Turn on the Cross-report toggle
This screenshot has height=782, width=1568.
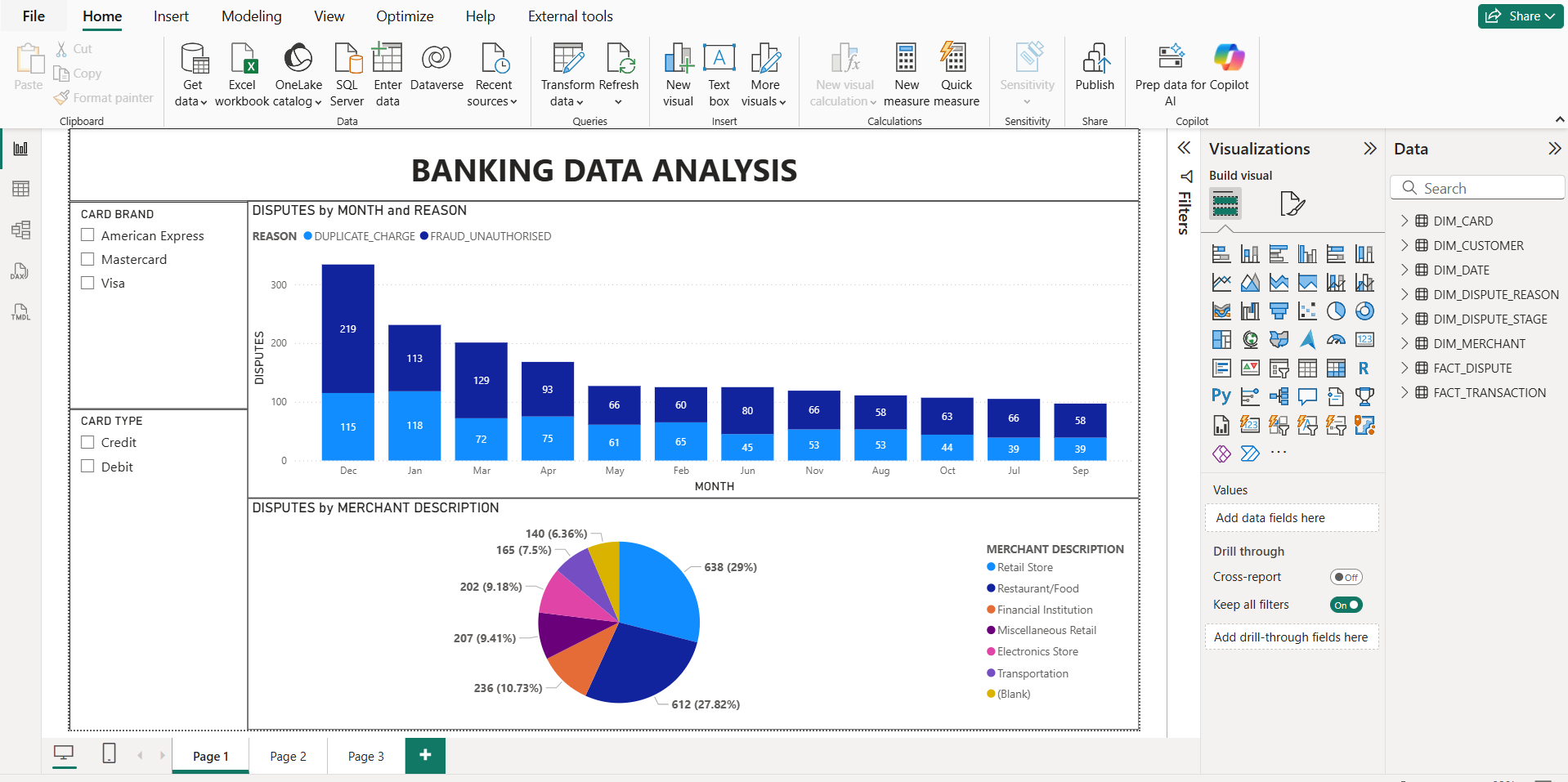coord(1346,577)
